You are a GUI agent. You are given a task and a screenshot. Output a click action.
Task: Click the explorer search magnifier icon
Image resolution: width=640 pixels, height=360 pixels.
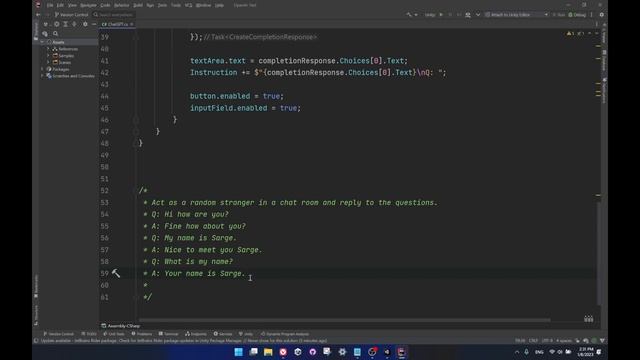pyautogui.click(x=56, y=33)
